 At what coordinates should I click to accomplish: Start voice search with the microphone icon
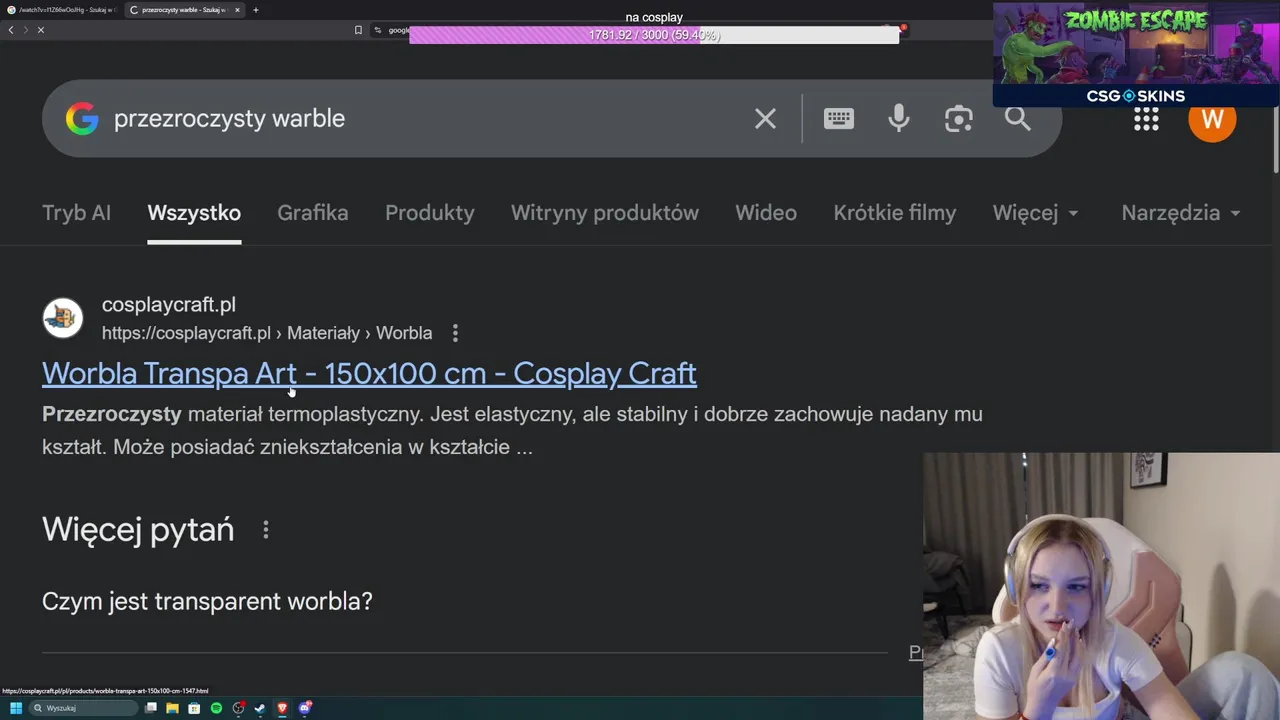[x=899, y=119]
